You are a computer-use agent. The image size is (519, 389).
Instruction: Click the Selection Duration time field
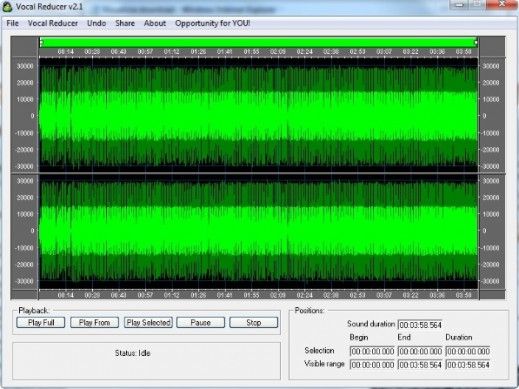point(468,351)
